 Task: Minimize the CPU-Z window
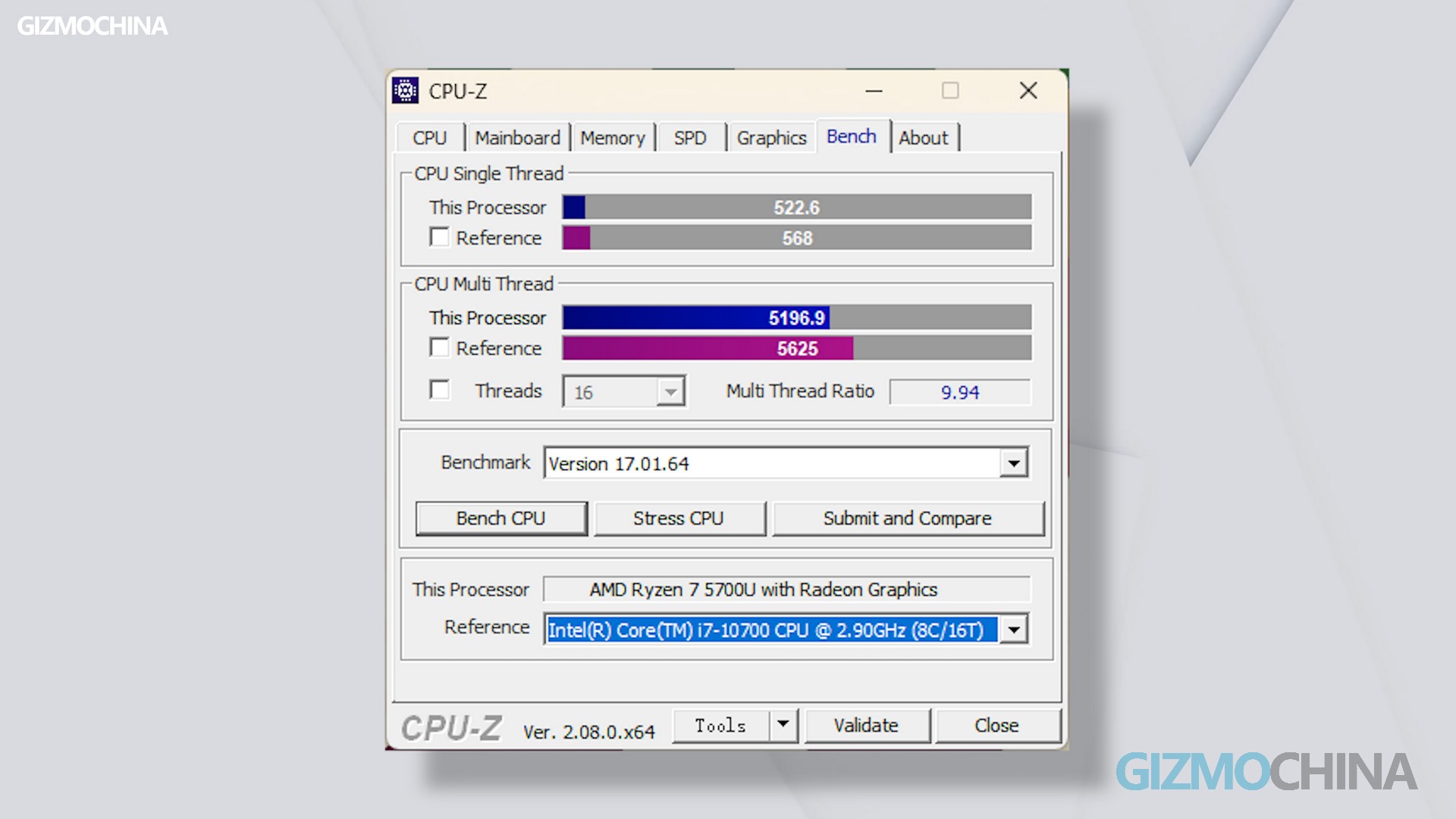tap(874, 91)
